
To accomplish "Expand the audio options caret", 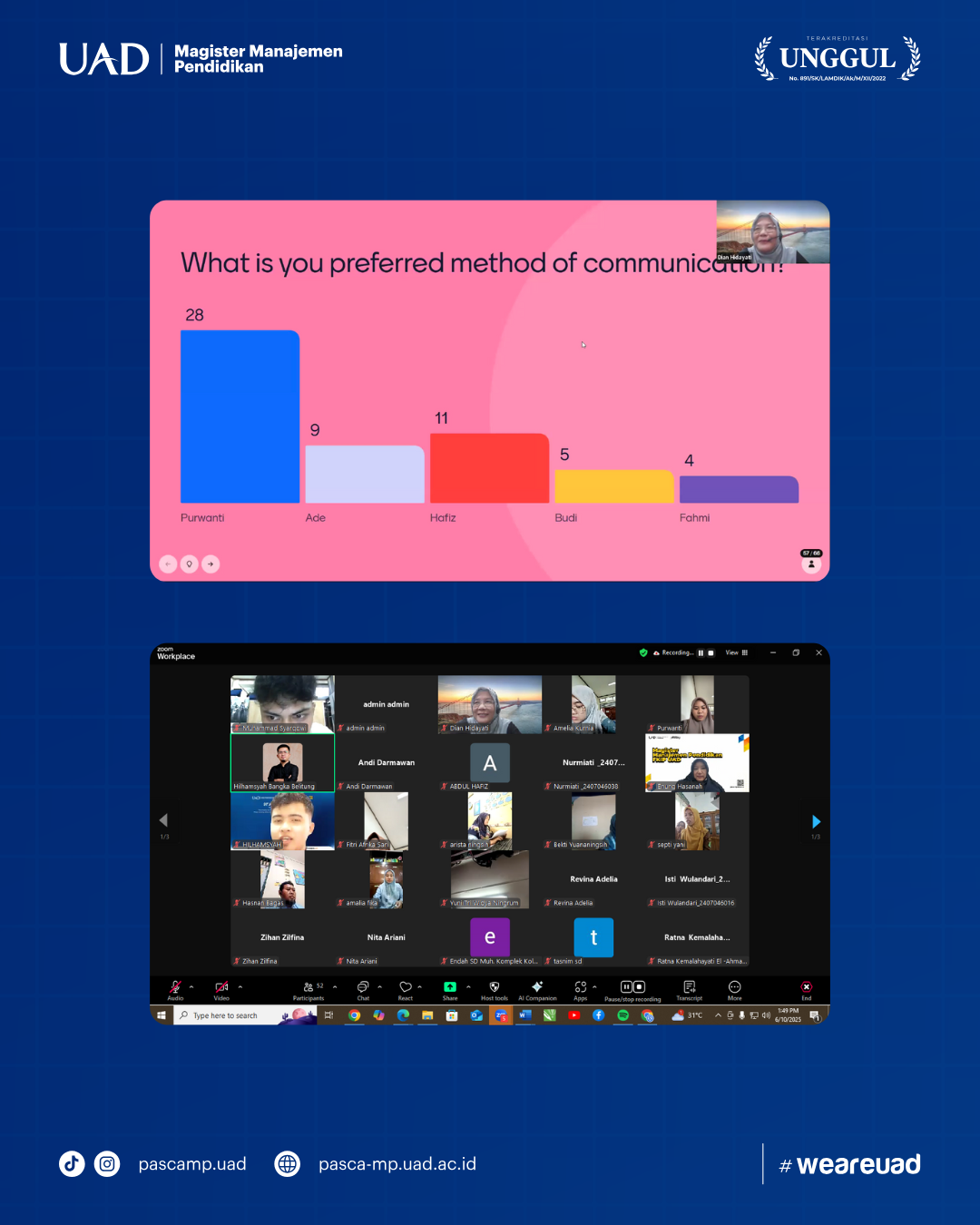I will [191, 986].
